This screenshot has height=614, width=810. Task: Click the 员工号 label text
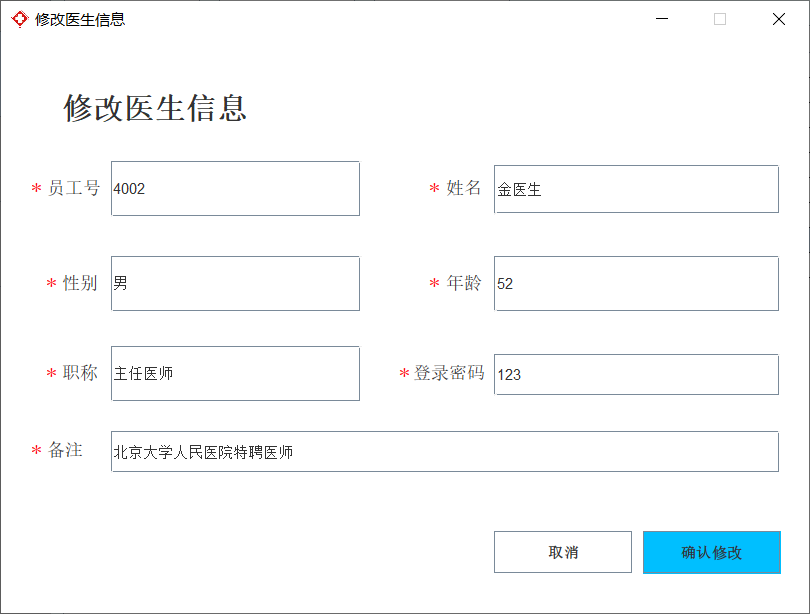click(x=74, y=188)
